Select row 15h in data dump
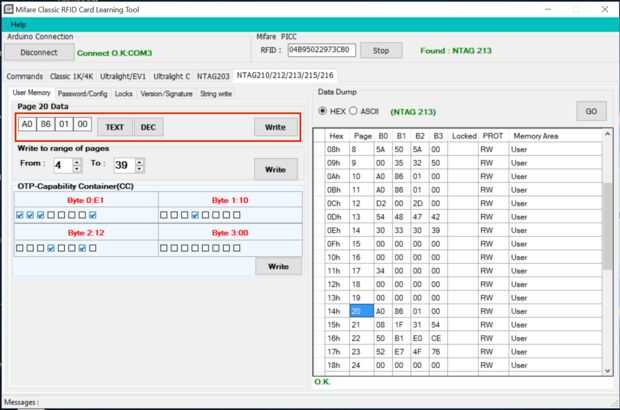The image size is (620, 410). tap(463, 325)
